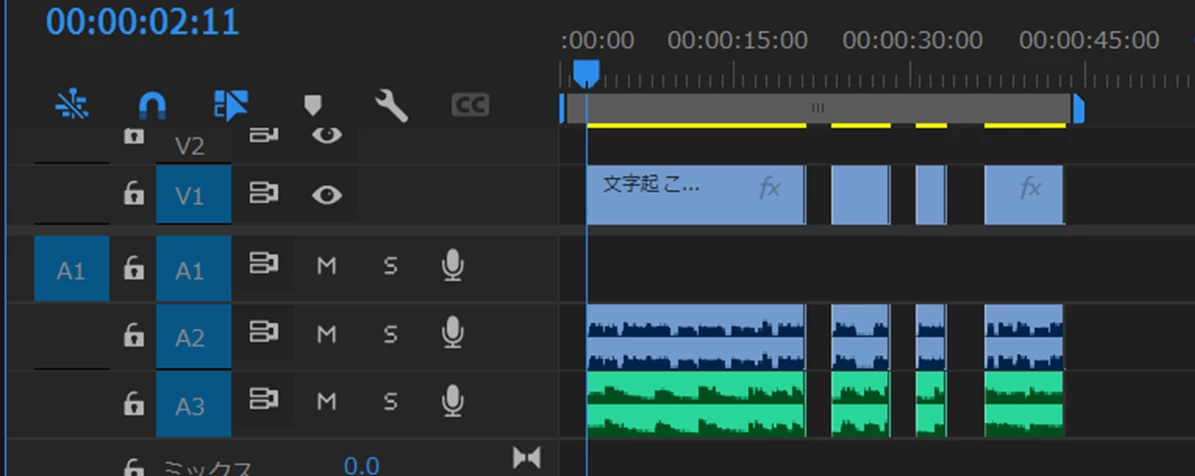Solo track A1
1195x476 pixels.
coord(390,266)
